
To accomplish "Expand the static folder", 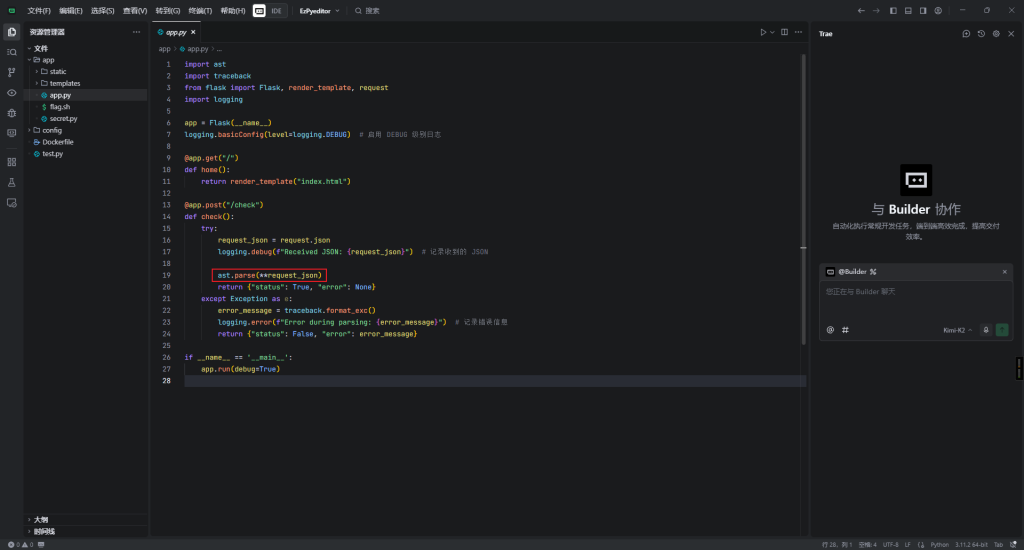I will pyautogui.click(x=57, y=72).
